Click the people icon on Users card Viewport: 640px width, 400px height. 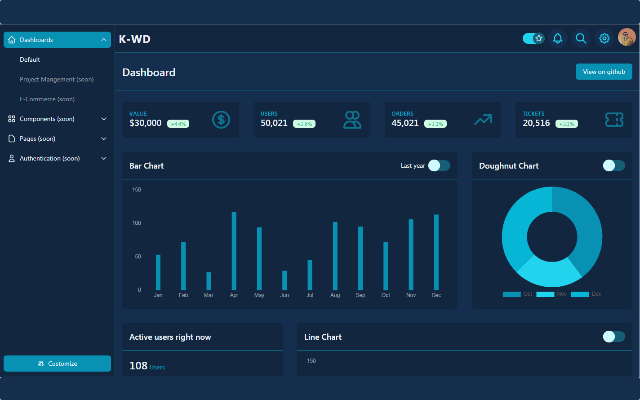click(352, 120)
